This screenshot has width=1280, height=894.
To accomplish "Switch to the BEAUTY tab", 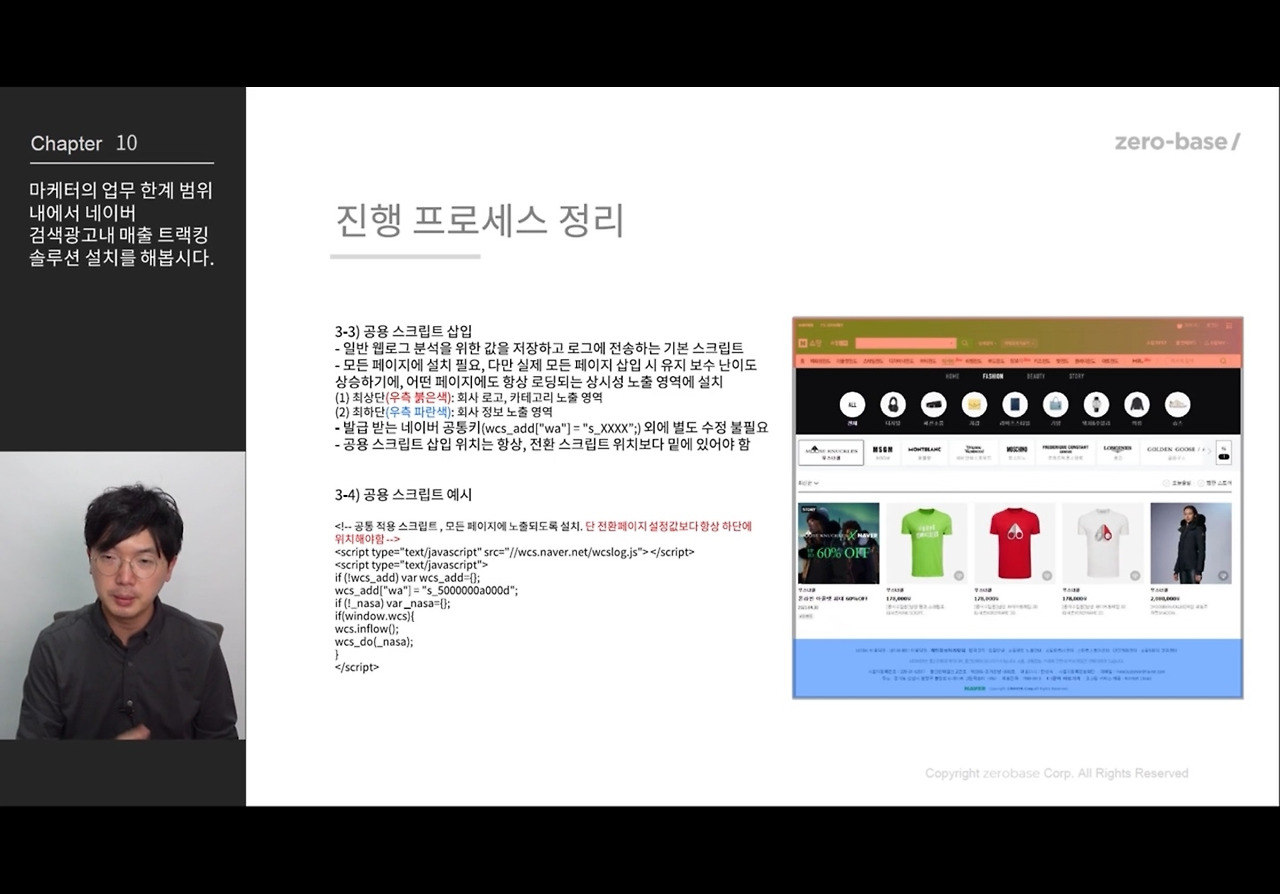I will click(x=1036, y=376).
